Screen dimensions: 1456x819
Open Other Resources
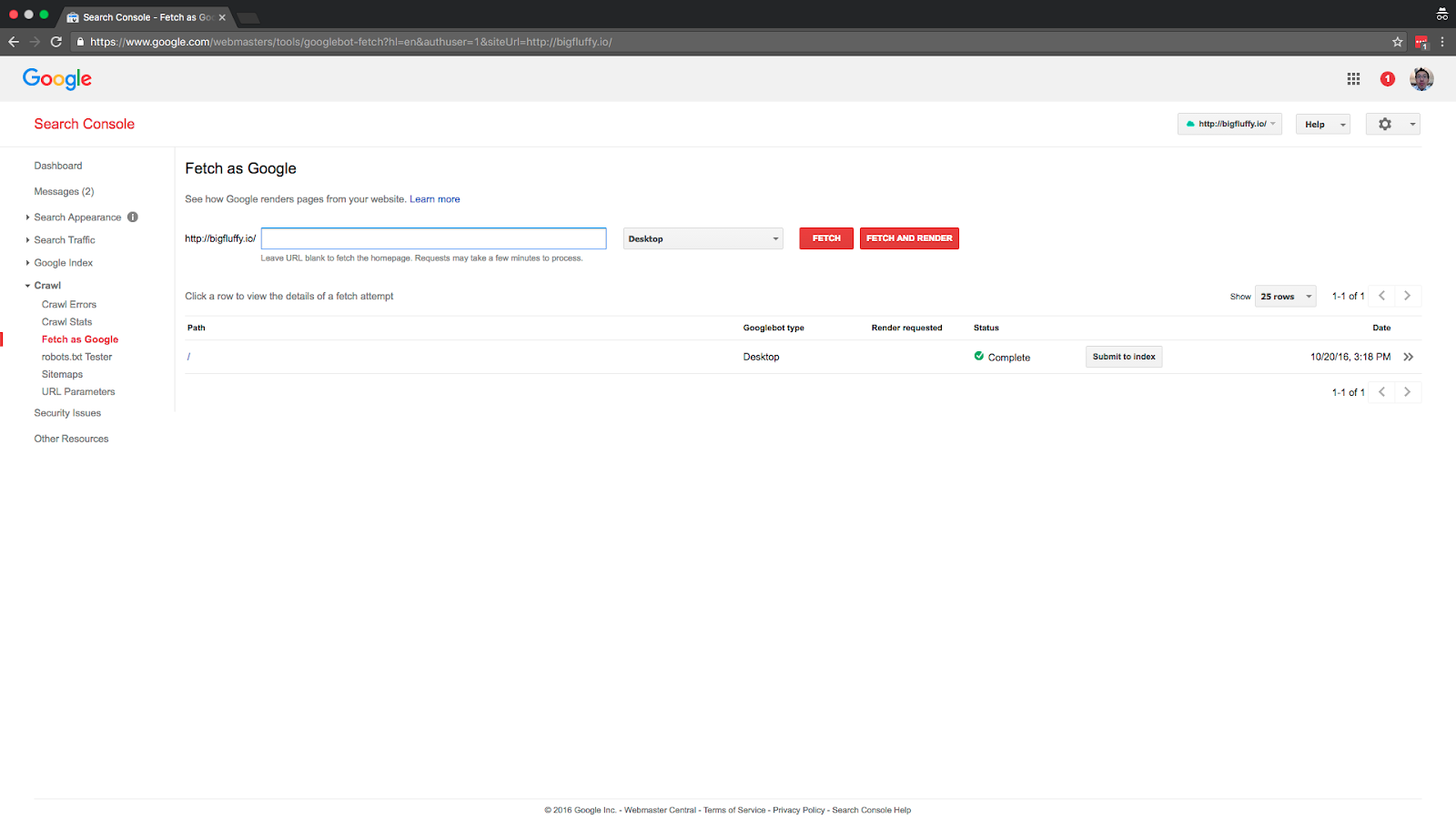pyautogui.click(x=71, y=439)
